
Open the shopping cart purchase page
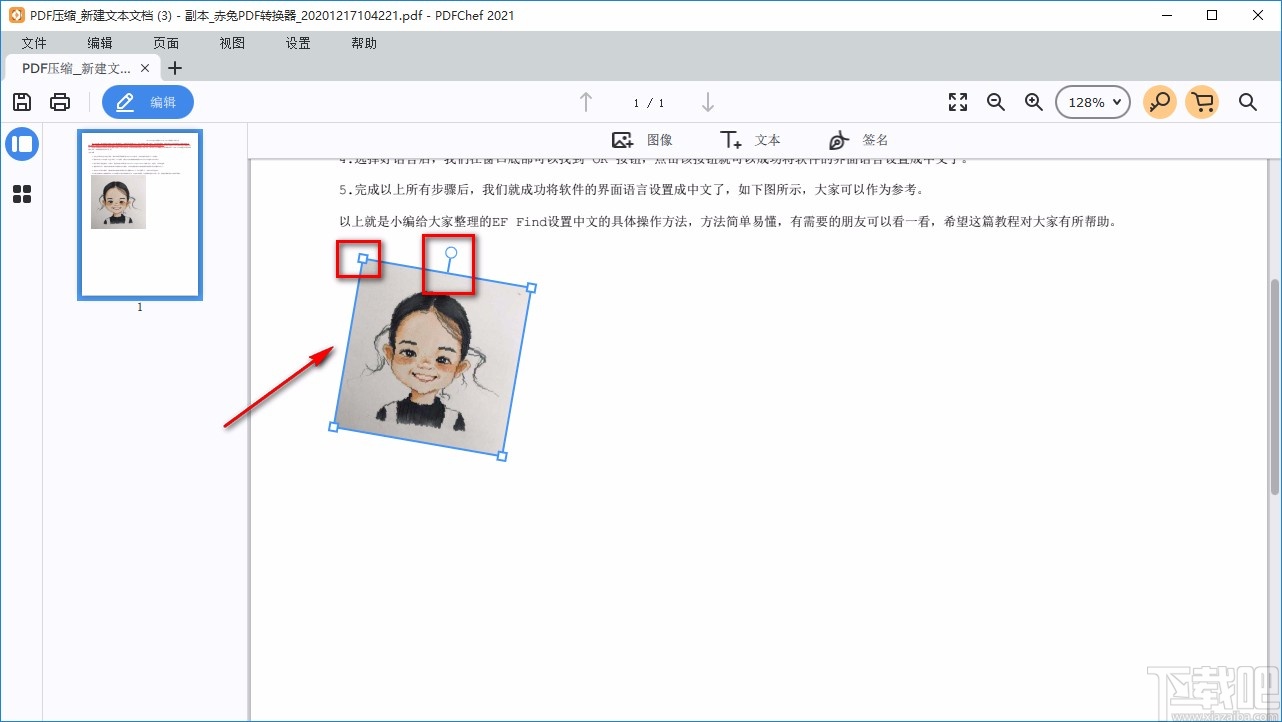click(x=1202, y=101)
